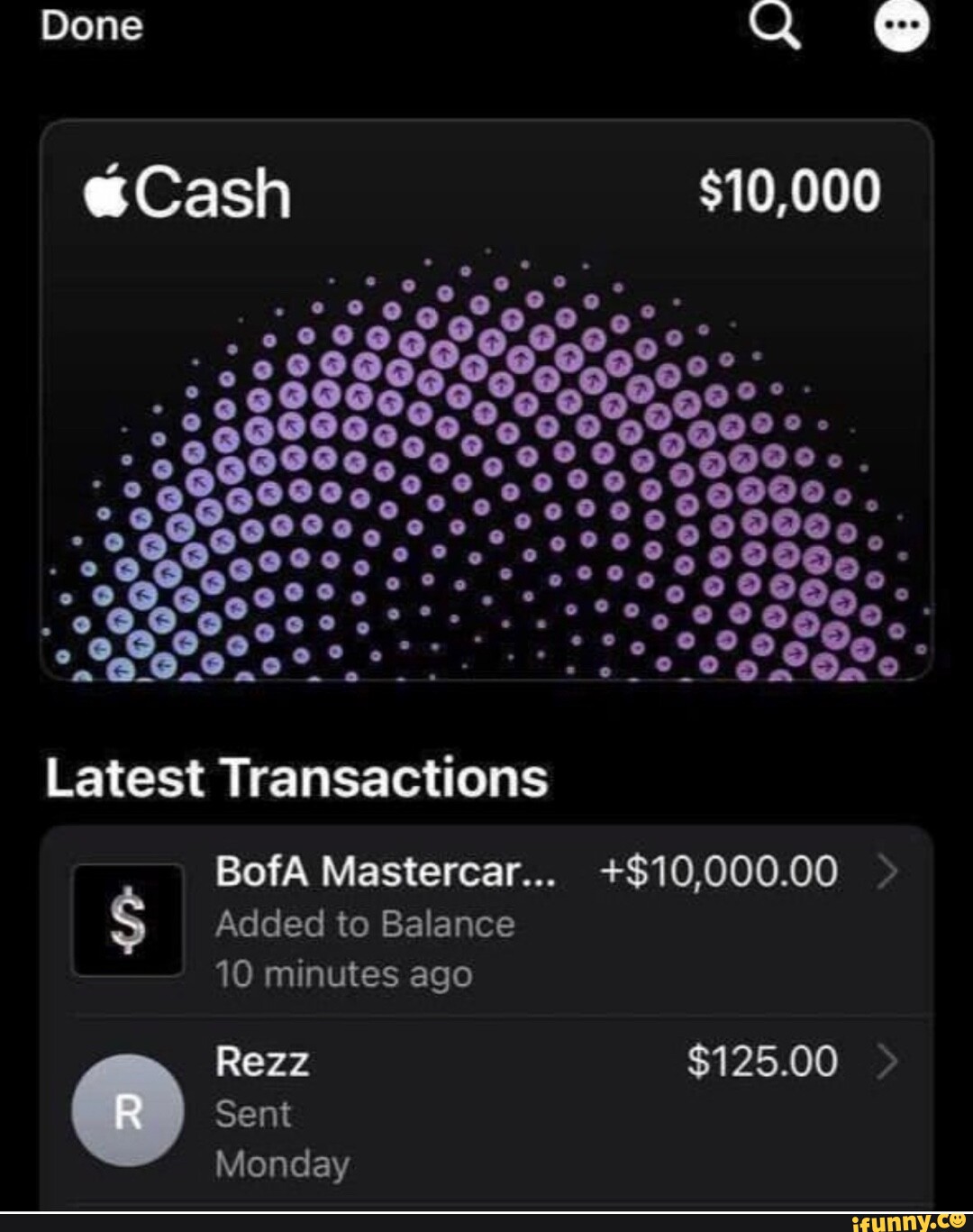Tap the Sent status under Rezz
This screenshot has height=1232, width=973.
(x=253, y=1114)
